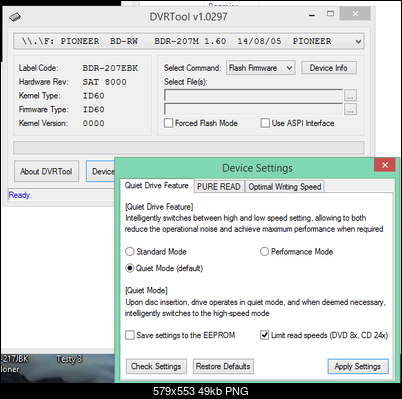The height and width of the screenshot is (399, 402).
Task: Select the Performance Mode radio button
Action: [264, 252]
